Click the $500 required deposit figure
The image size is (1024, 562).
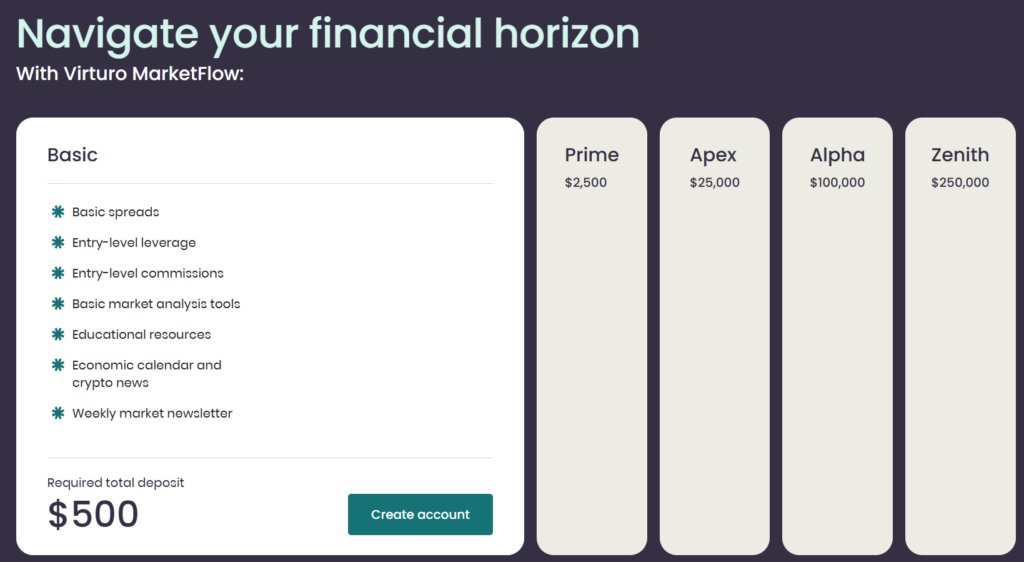94,514
